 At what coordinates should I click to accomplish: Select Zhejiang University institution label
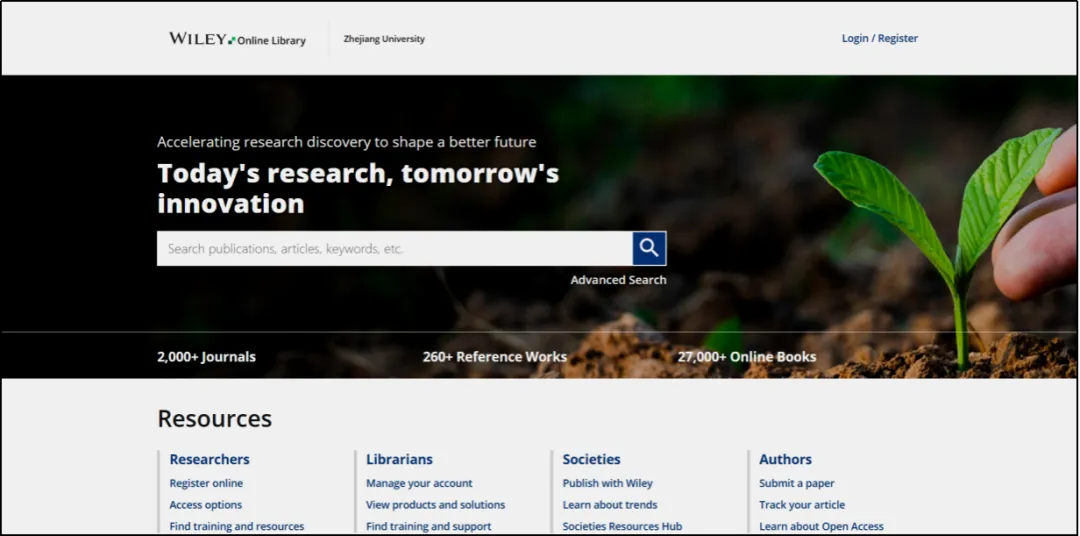click(x=384, y=39)
